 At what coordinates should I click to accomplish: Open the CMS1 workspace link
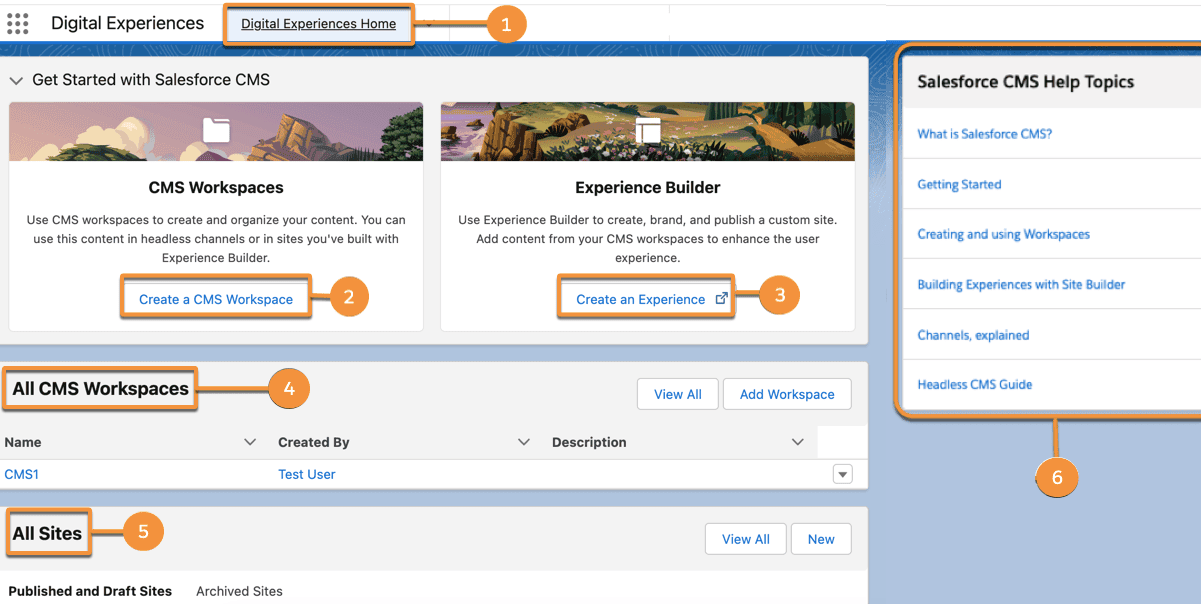pos(22,474)
